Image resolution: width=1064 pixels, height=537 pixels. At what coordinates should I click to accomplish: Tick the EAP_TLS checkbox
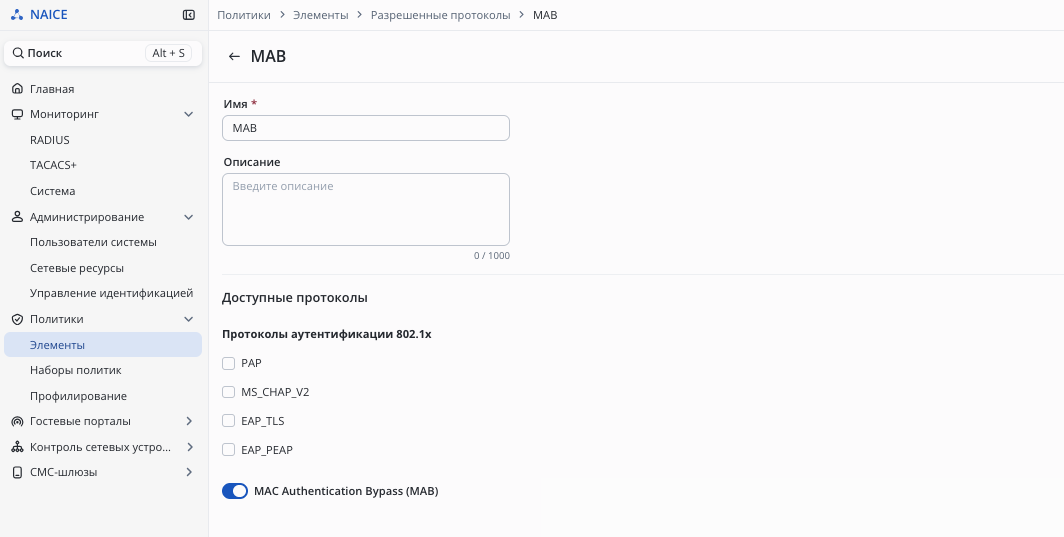coord(229,421)
